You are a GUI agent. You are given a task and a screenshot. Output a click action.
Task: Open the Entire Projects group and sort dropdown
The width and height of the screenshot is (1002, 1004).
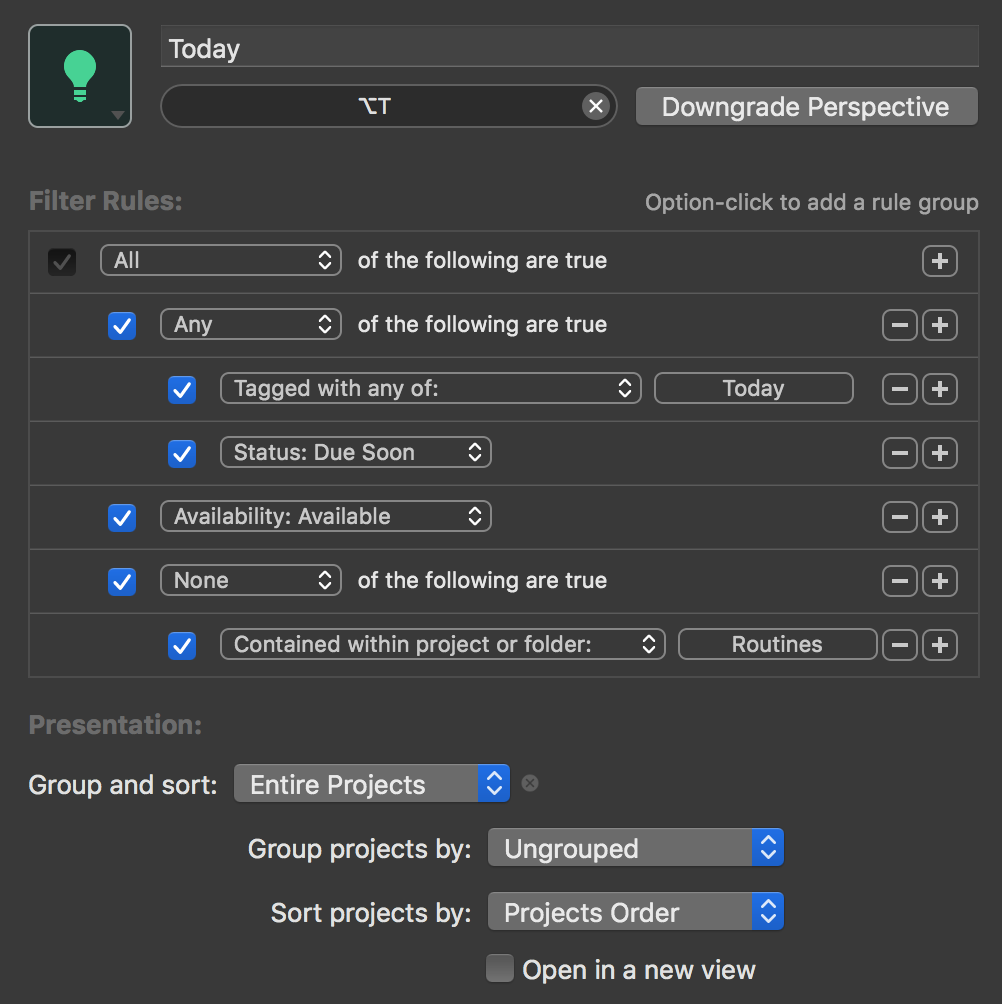point(371,784)
